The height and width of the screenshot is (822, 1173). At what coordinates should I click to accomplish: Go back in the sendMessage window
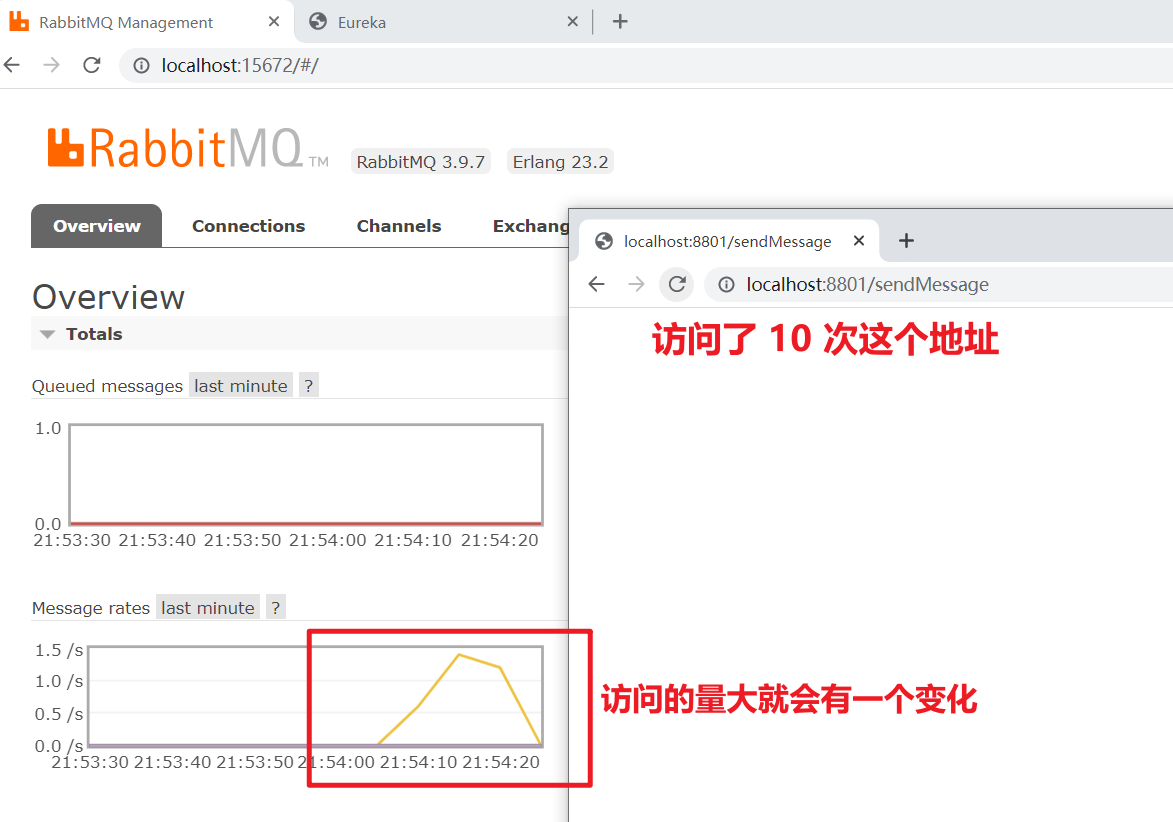click(596, 284)
